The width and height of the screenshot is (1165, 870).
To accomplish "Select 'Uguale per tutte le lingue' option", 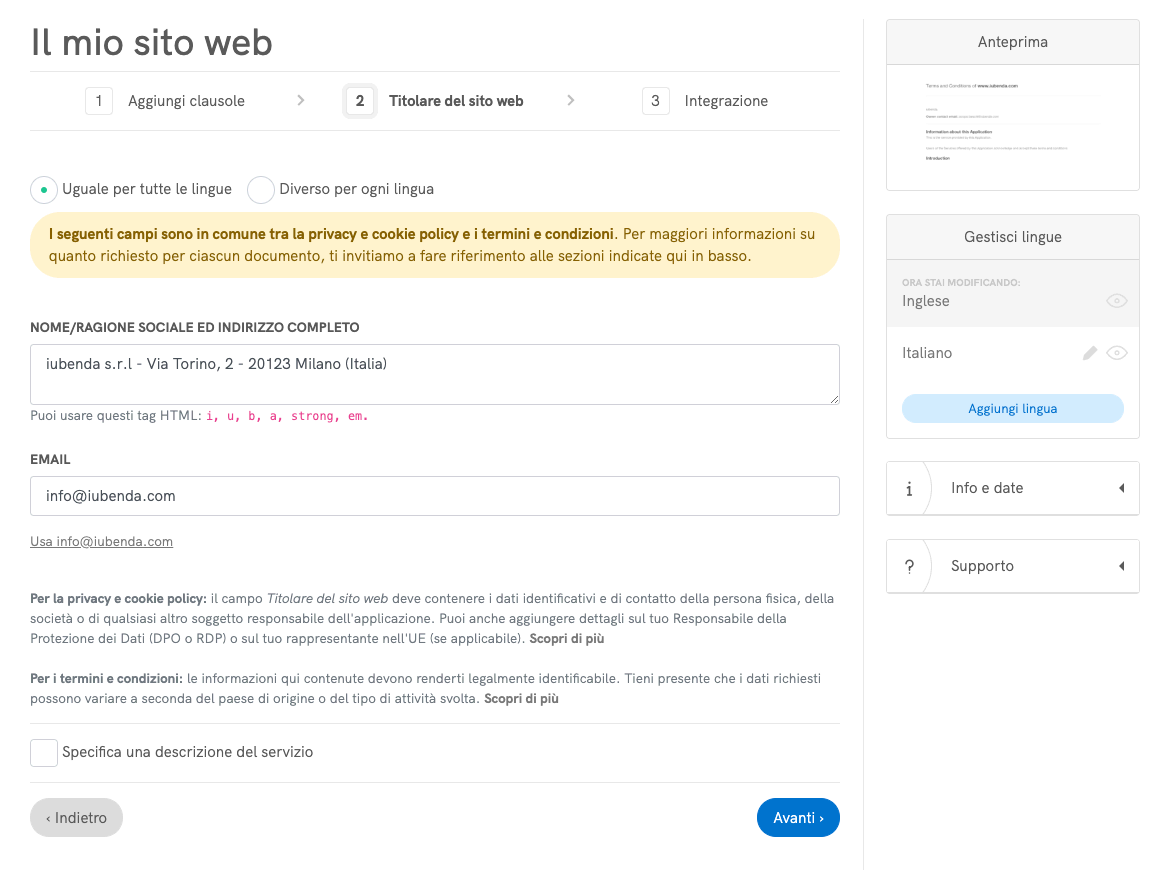I will (43, 189).
